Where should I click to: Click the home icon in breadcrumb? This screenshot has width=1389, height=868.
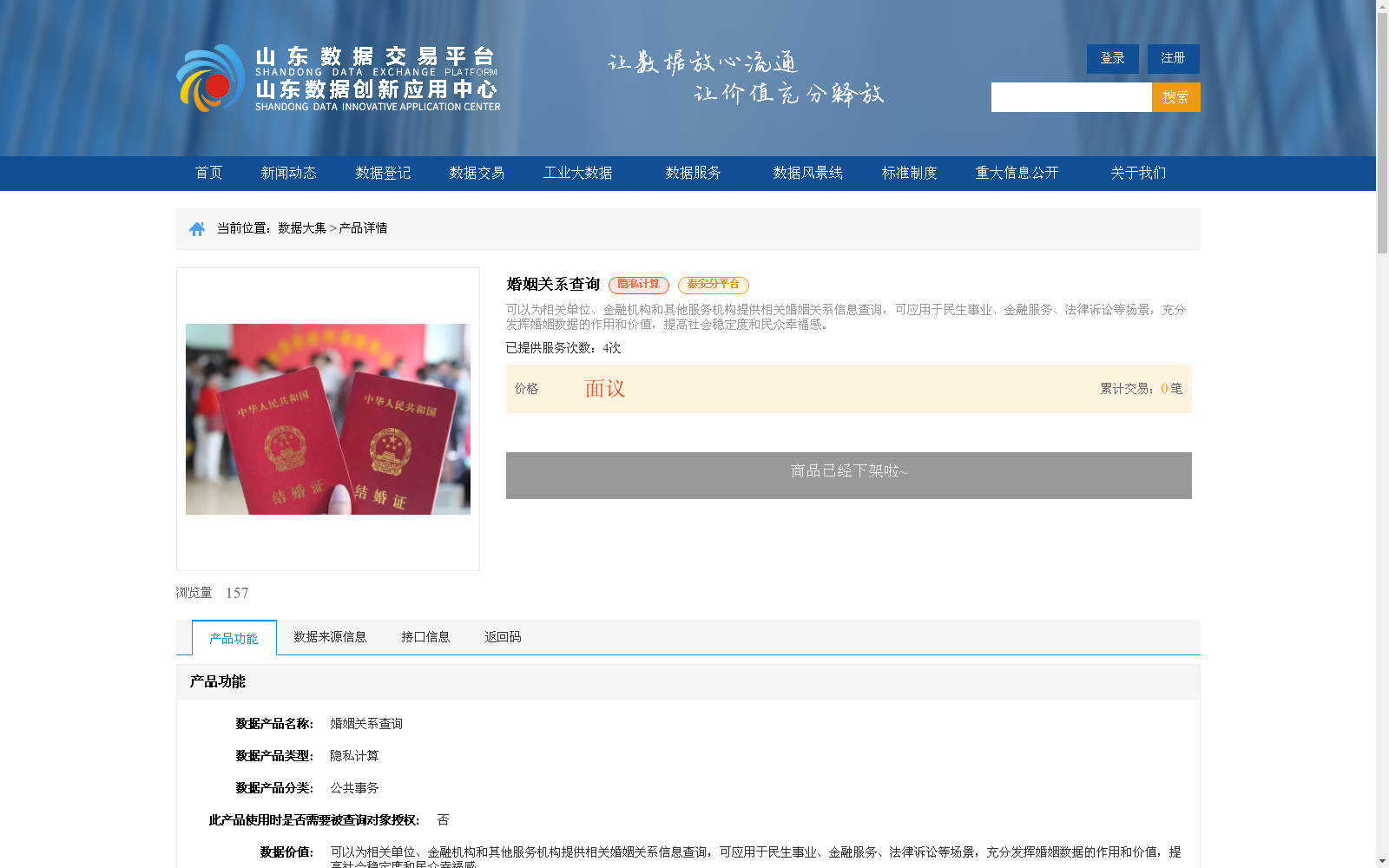[x=197, y=229]
